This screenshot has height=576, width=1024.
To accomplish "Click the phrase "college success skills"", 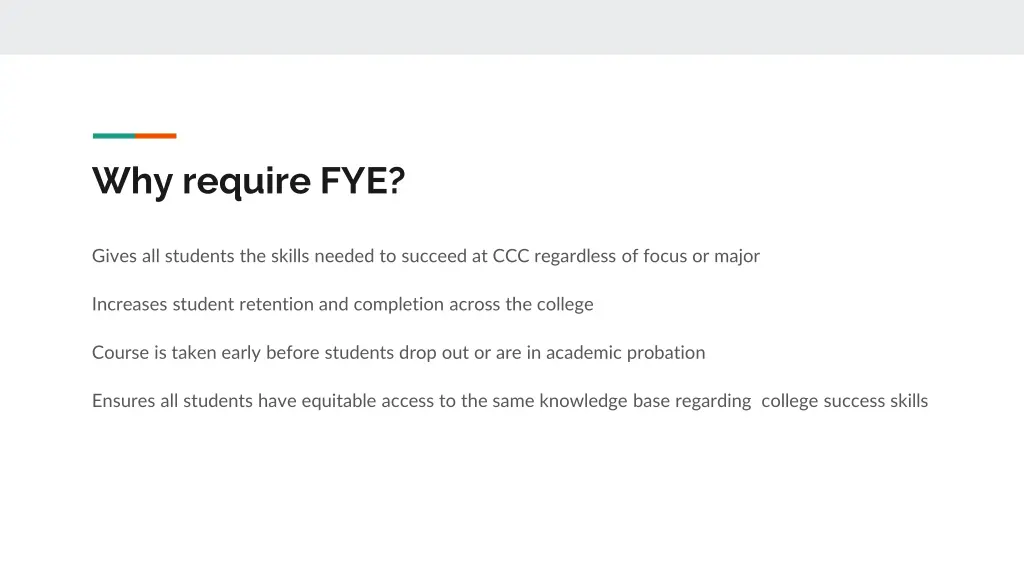I will tap(844, 401).
